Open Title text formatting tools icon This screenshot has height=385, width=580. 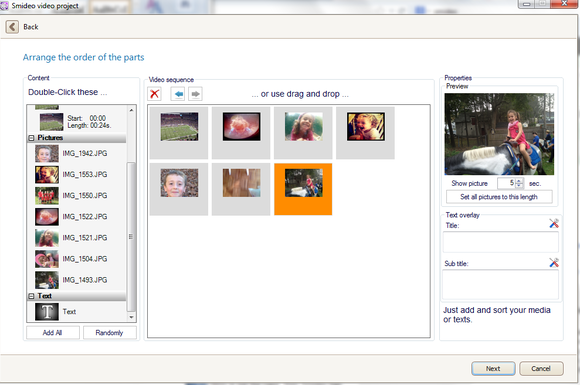tap(554, 223)
